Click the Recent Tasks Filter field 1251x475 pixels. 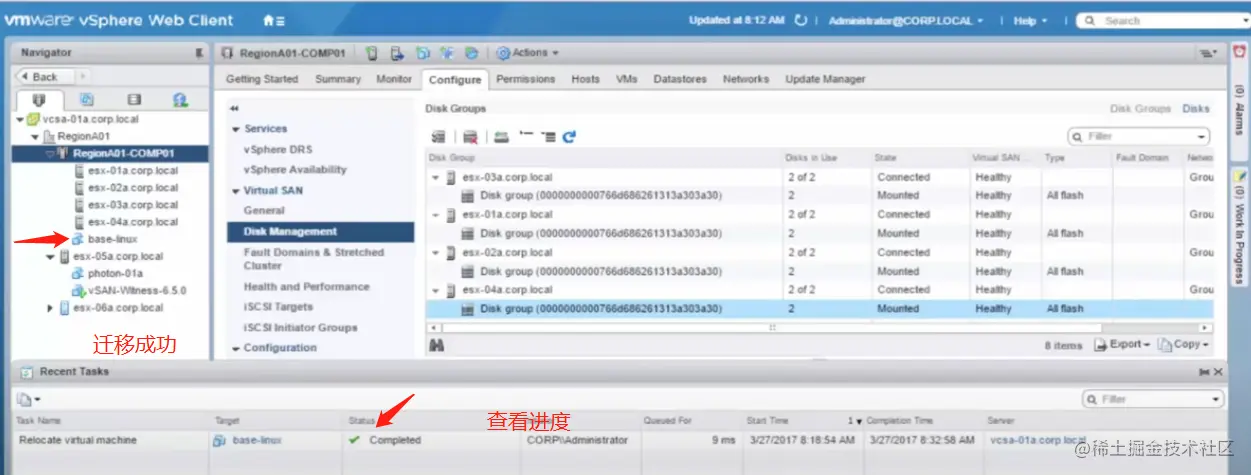pyautogui.click(x=1152, y=399)
